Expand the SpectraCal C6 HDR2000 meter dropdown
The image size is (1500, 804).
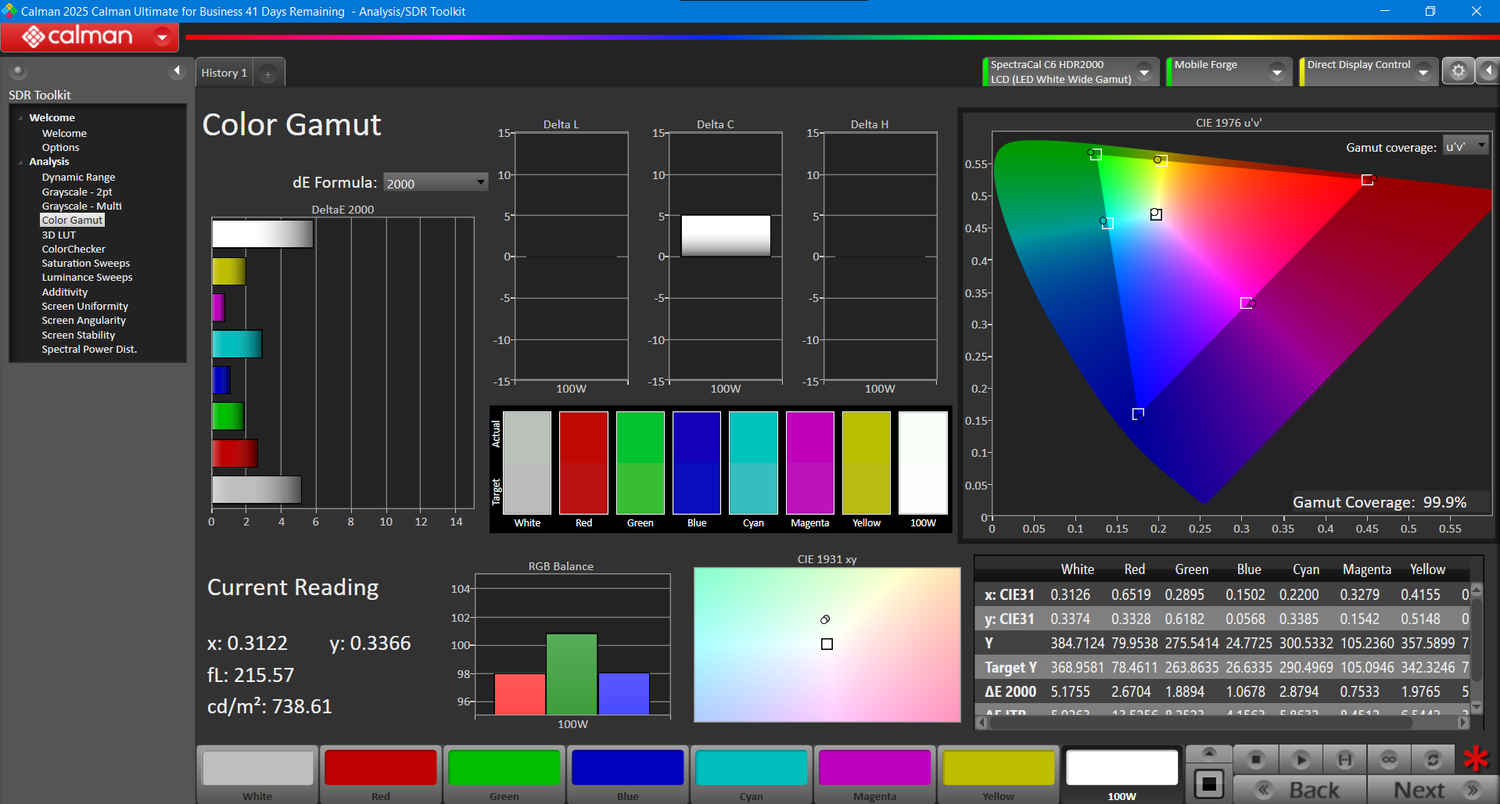pos(1143,72)
